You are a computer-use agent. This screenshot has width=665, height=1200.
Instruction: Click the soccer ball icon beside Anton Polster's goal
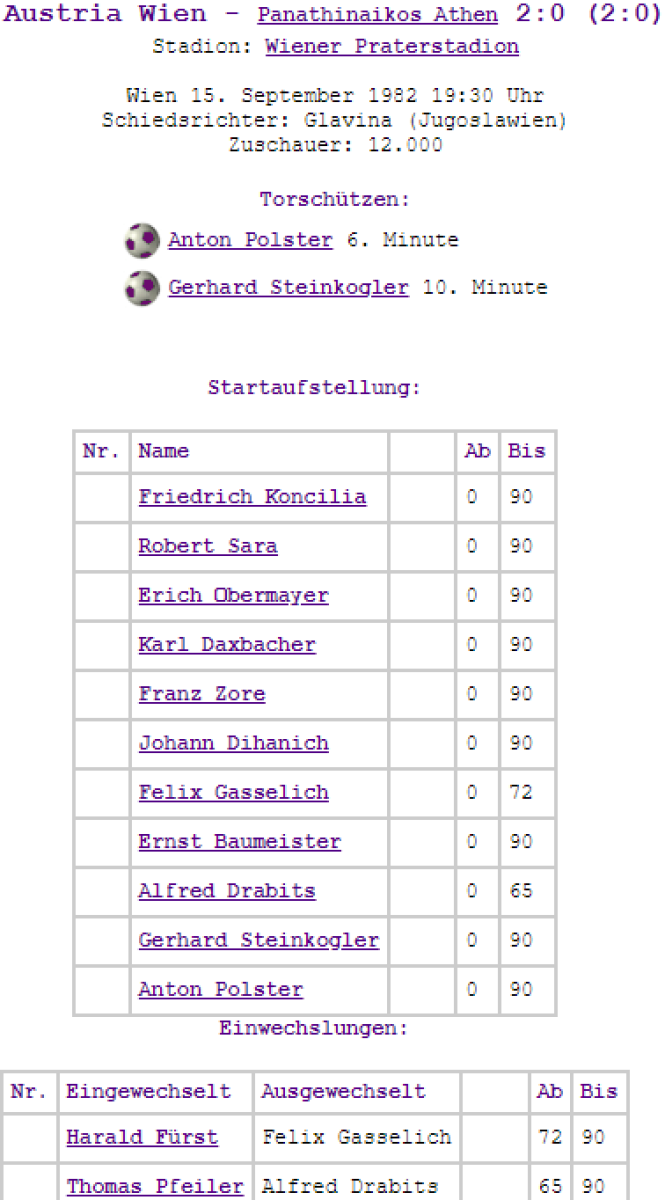coord(142,241)
